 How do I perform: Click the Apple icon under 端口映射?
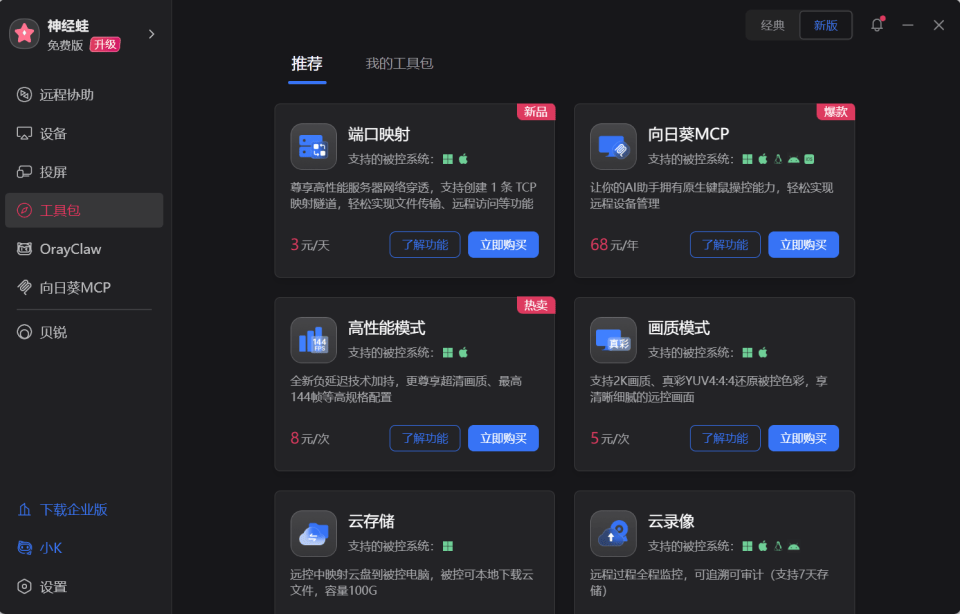(463, 159)
